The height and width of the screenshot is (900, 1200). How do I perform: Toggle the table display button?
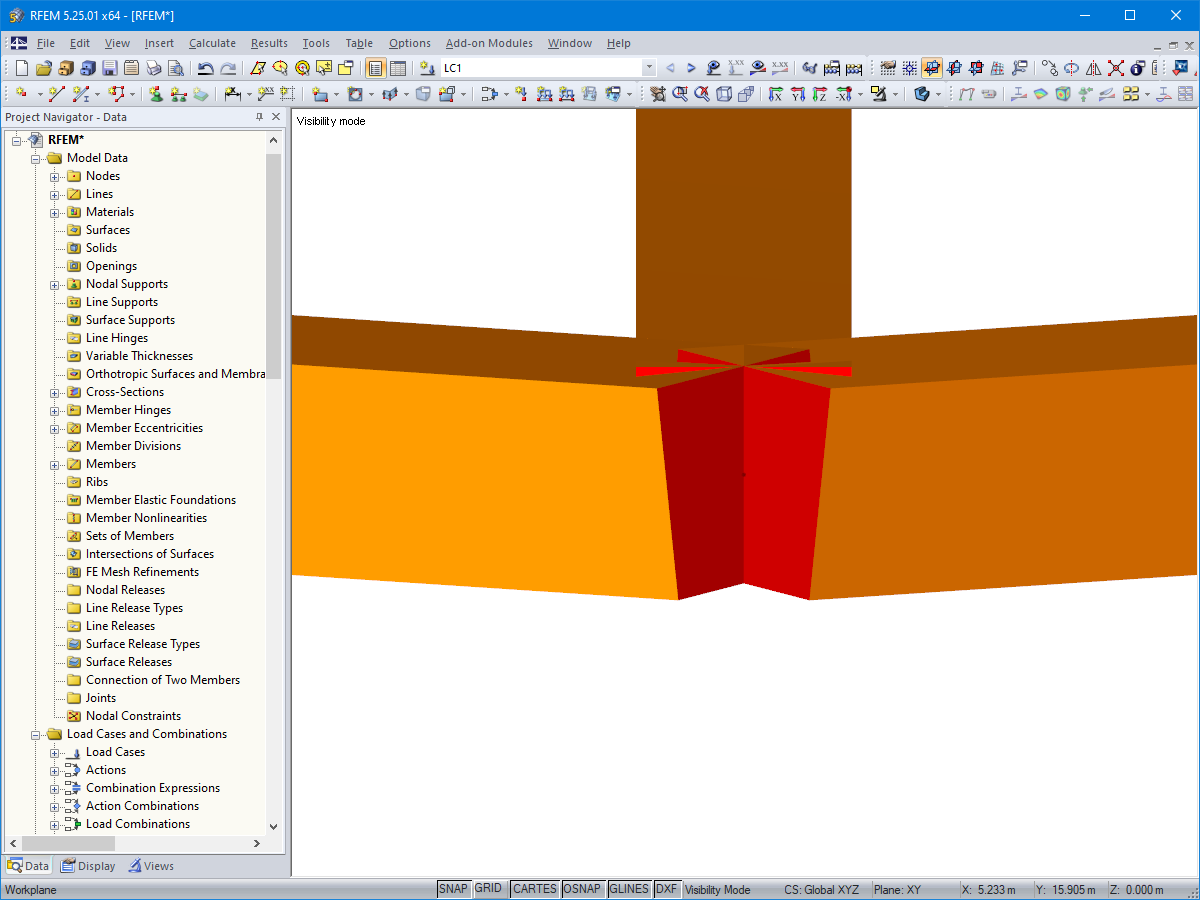pyautogui.click(x=398, y=68)
